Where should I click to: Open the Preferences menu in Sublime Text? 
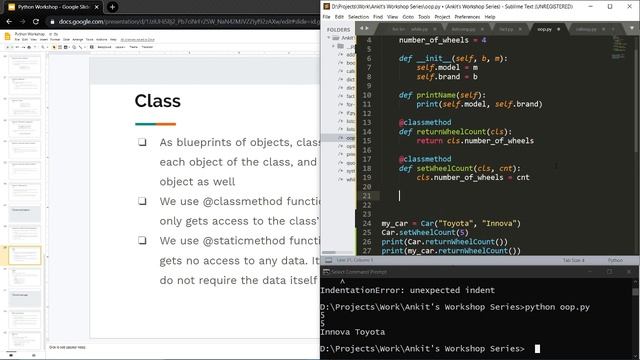pyautogui.click(x=467, y=17)
